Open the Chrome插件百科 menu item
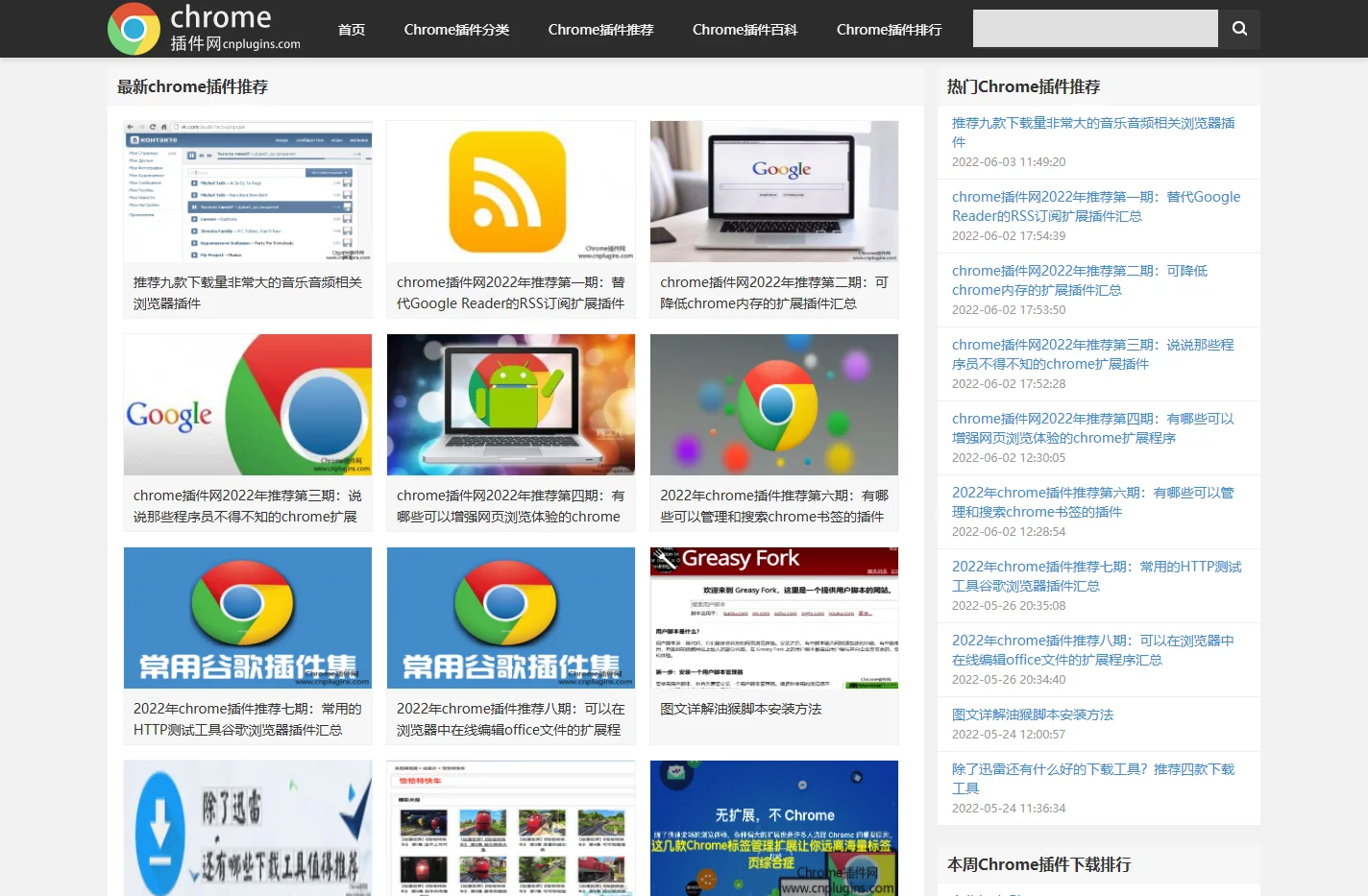The width and height of the screenshot is (1368, 896). point(745,30)
